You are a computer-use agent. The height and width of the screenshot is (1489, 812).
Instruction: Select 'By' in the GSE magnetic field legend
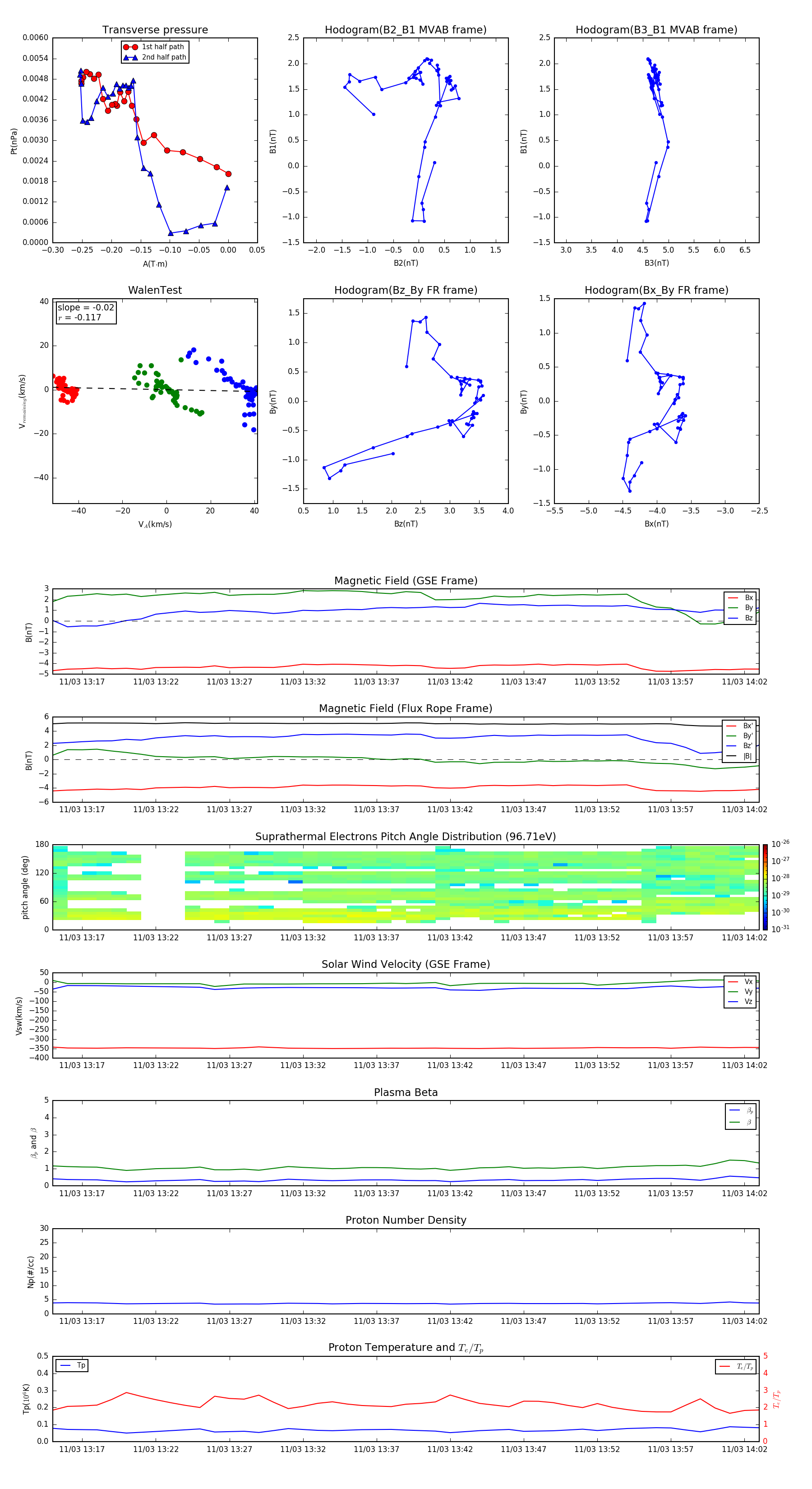click(x=740, y=607)
